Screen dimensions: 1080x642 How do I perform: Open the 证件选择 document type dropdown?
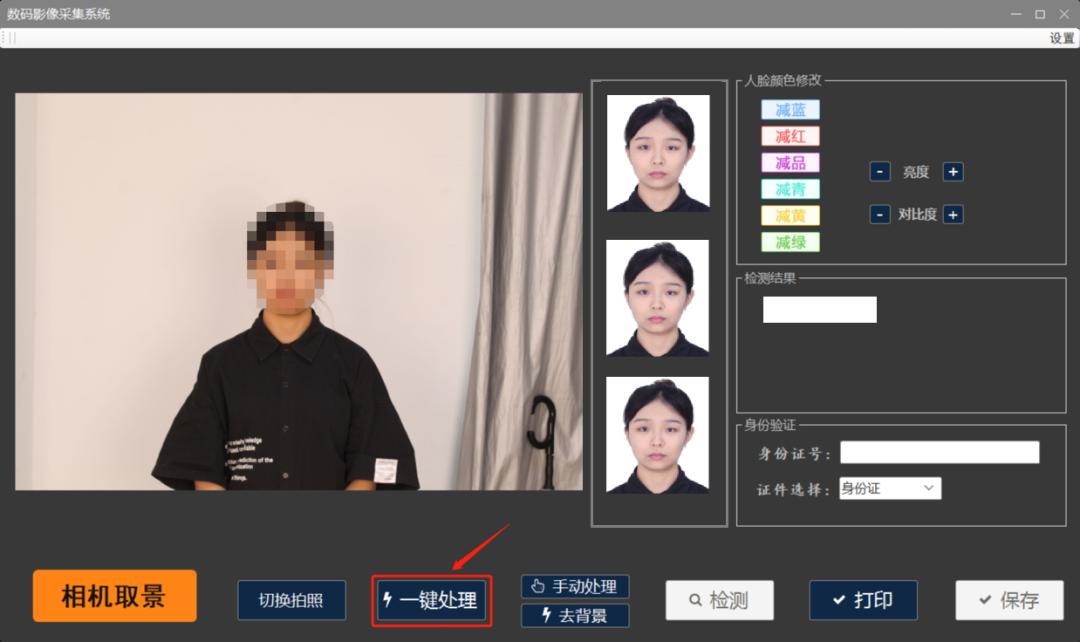[889, 489]
